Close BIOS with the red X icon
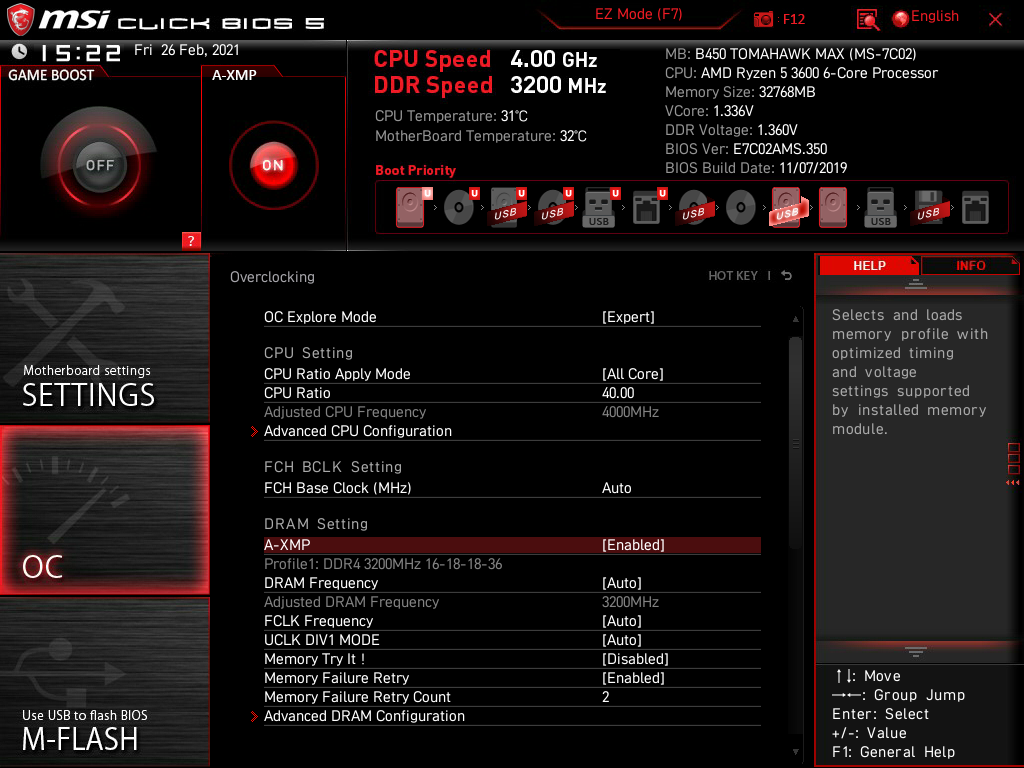 tap(995, 19)
